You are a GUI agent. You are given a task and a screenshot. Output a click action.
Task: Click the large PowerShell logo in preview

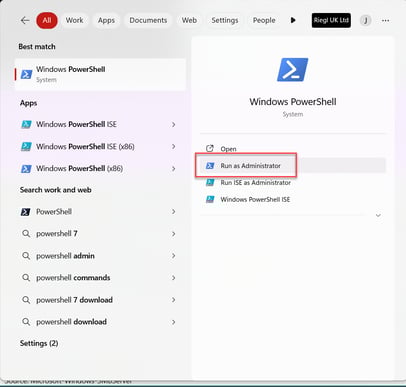(x=293, y=70)
